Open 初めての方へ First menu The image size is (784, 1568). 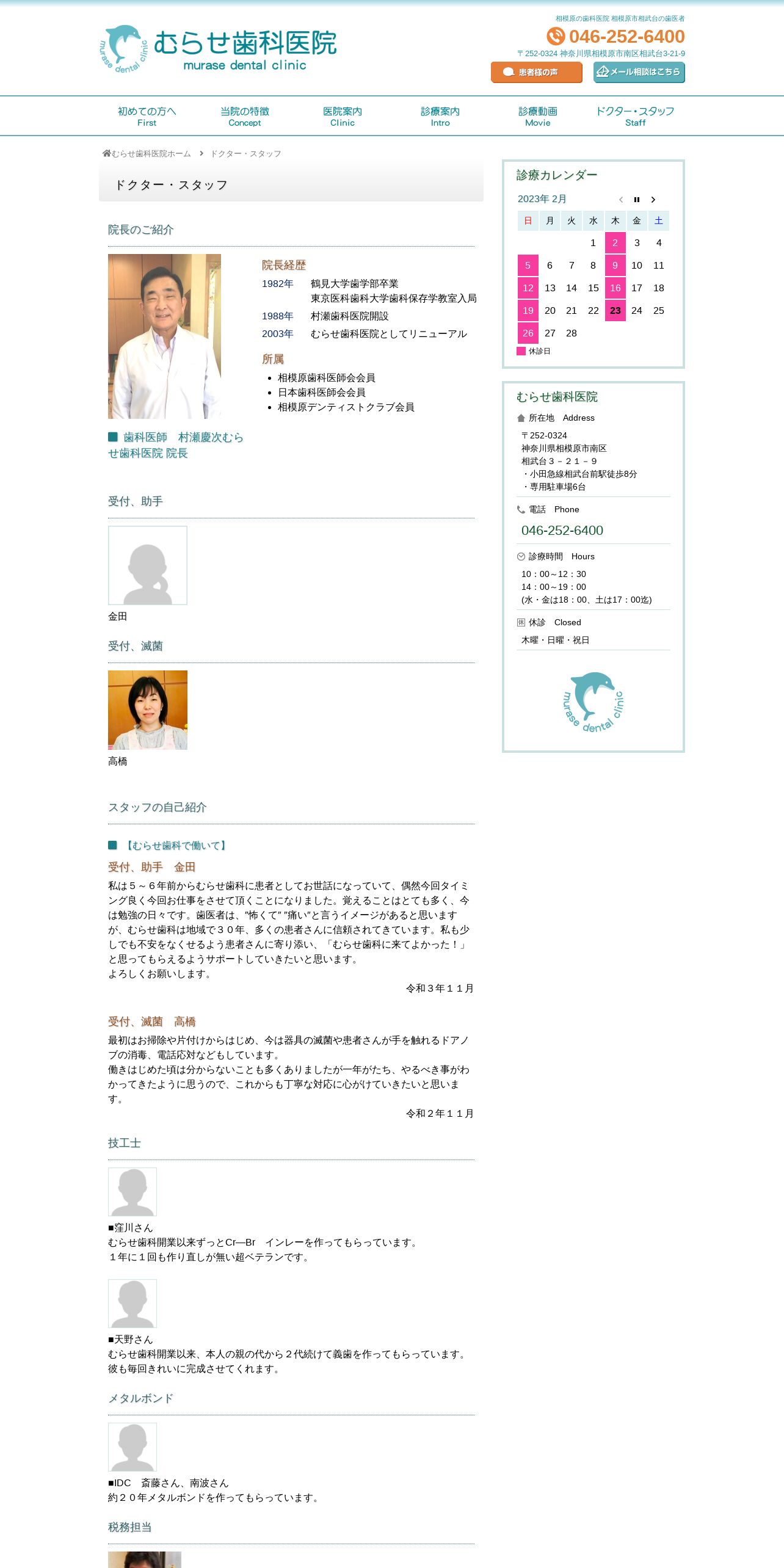tap(147, 116)
